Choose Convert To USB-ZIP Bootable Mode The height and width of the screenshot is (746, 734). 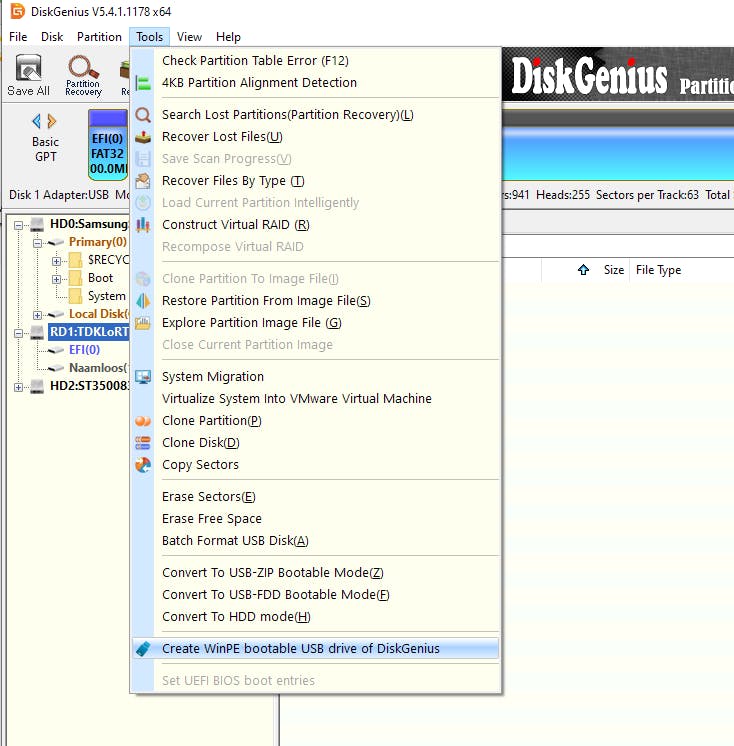pos(316,572)
